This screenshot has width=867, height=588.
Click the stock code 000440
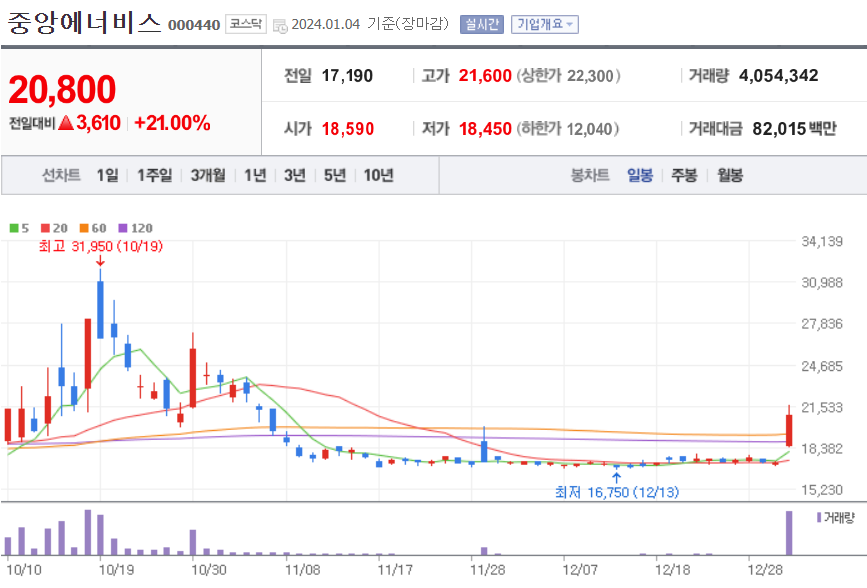tap(194, 25)
